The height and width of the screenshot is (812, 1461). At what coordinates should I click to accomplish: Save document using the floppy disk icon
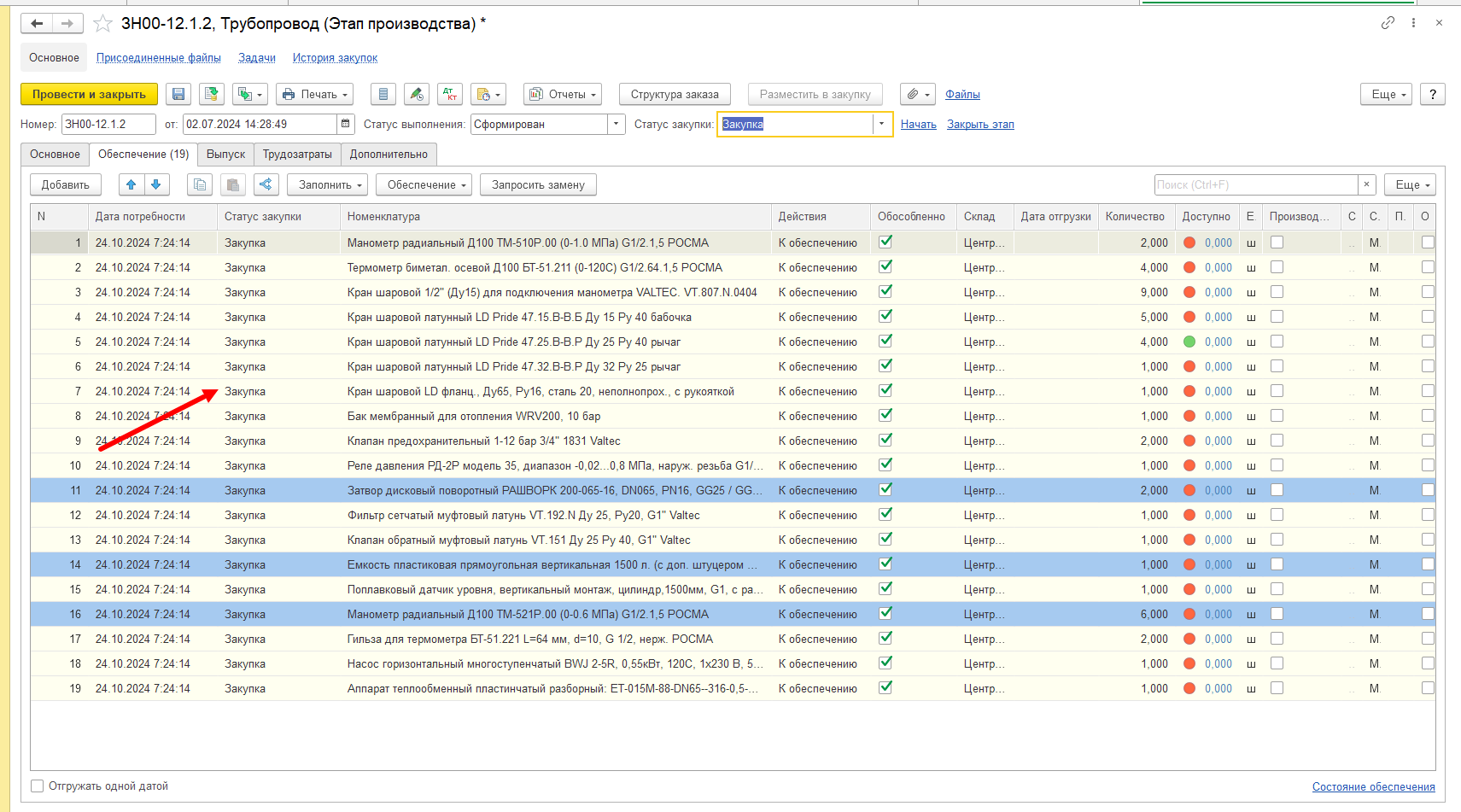178,94
